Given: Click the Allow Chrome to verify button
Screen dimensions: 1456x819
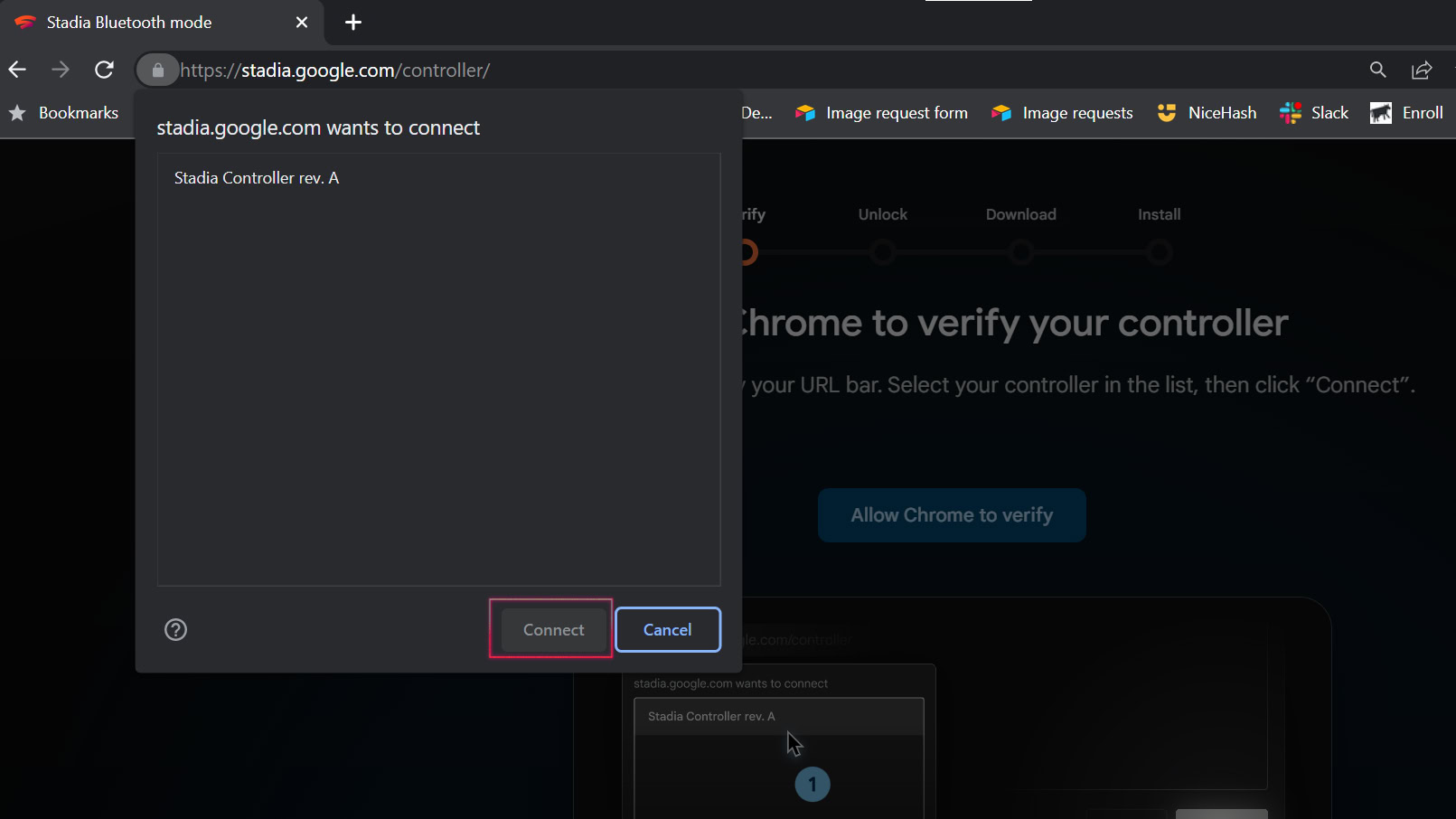Looking at the screenshot, I should (952, 515).
